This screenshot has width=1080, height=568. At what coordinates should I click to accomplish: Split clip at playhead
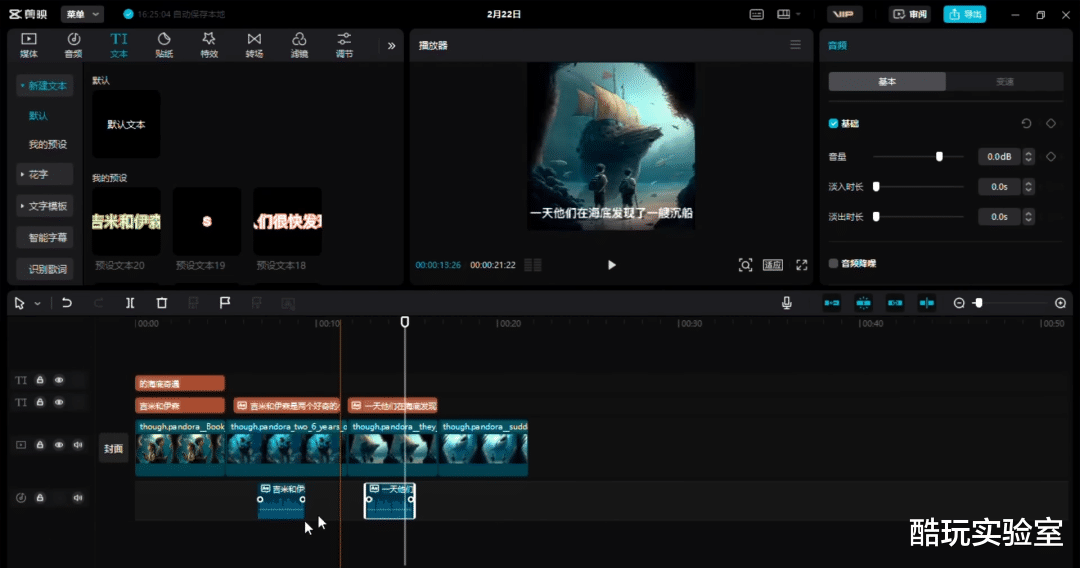click(130, 303)
